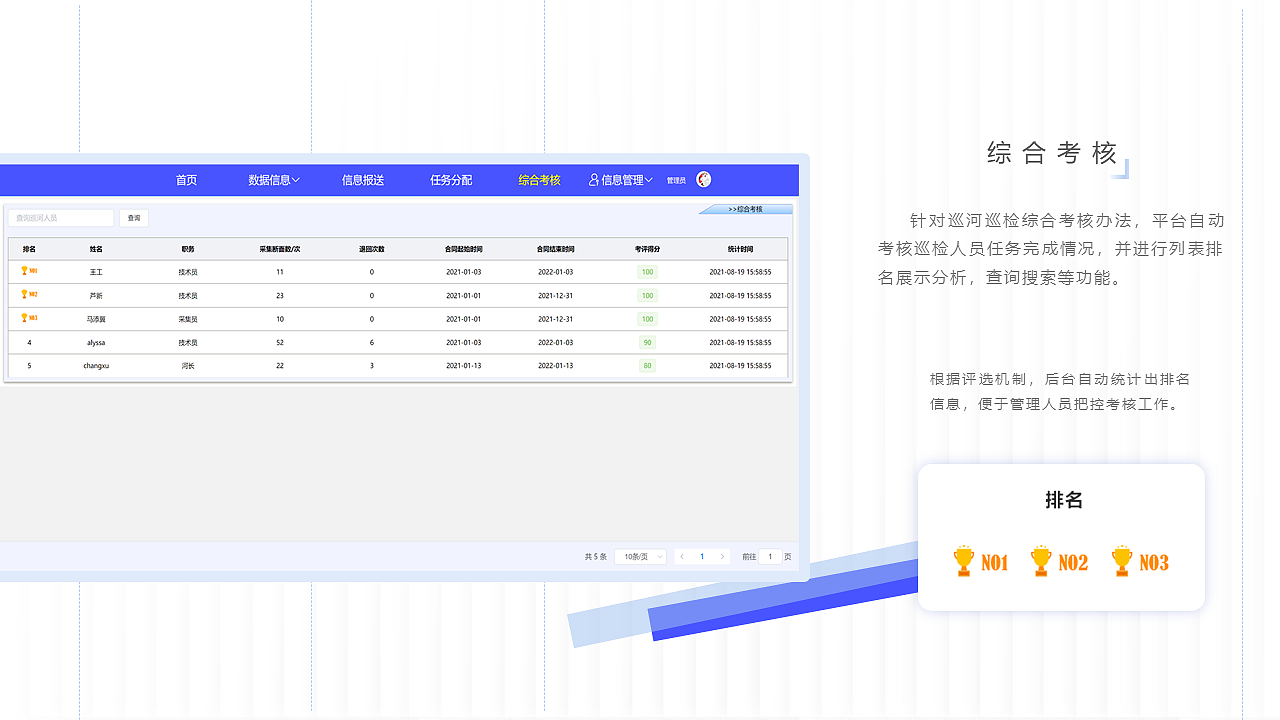Open the 10条/页 page size dropdown
Image resolution: width=1280 pixels, height=720 pixels.
[x=640, y=557]
